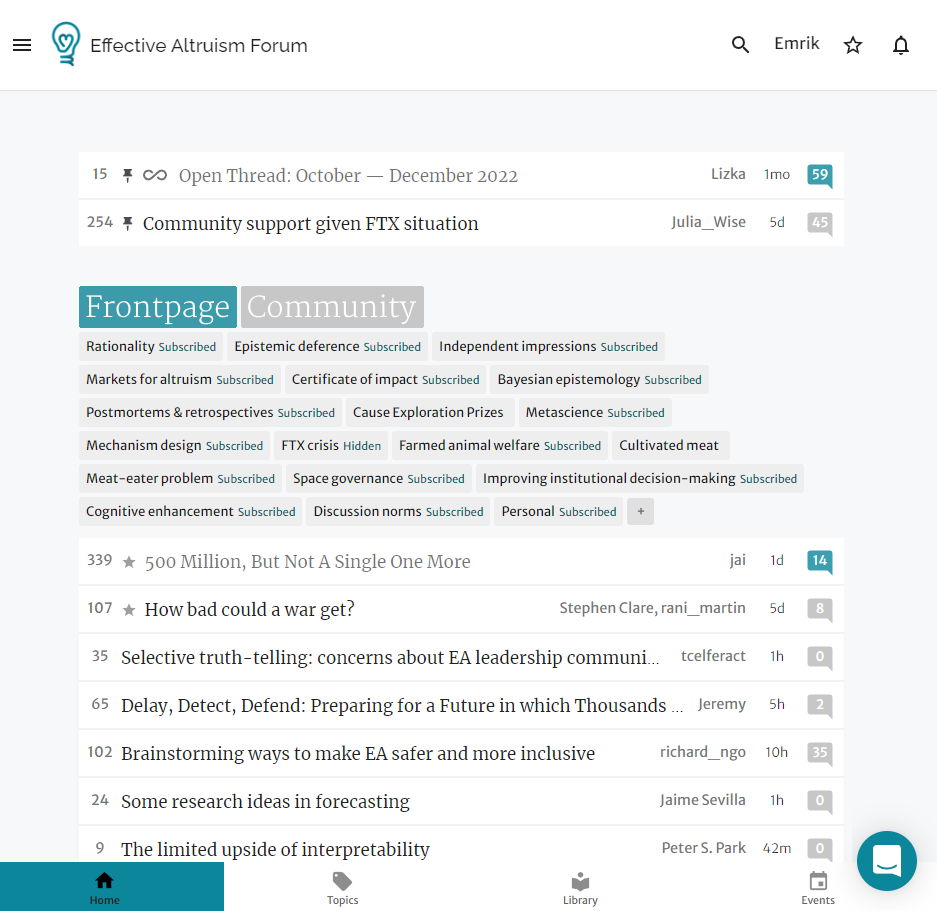Open 2 comments bubble on Delay, Detect, Defend
937x911 pixels.
point(819,705)
